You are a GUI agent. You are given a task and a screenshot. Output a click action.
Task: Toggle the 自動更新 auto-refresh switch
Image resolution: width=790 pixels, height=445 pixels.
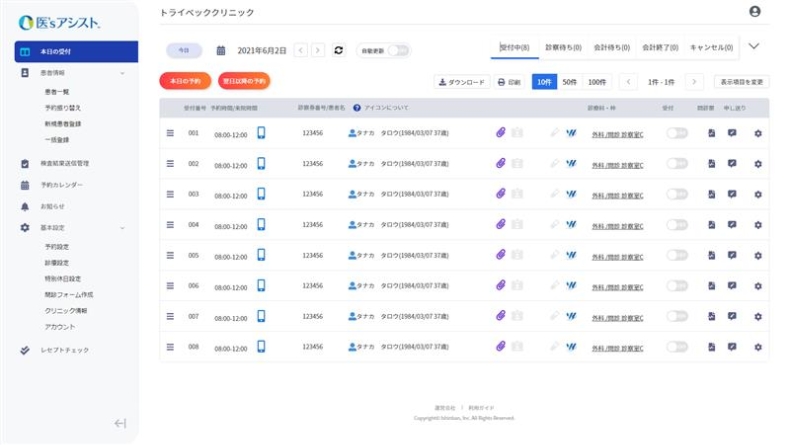point(398,50)
